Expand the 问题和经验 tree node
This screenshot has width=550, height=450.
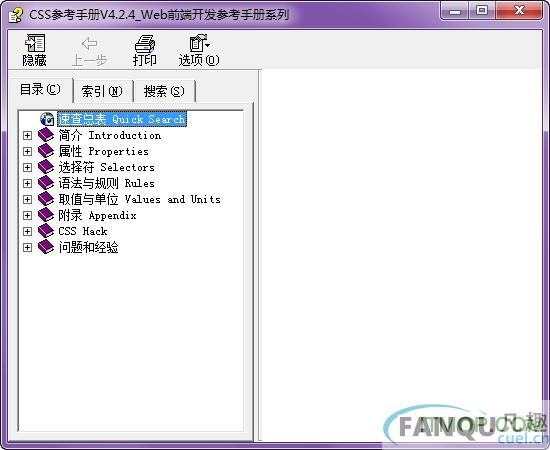click(x=27, y=247)
